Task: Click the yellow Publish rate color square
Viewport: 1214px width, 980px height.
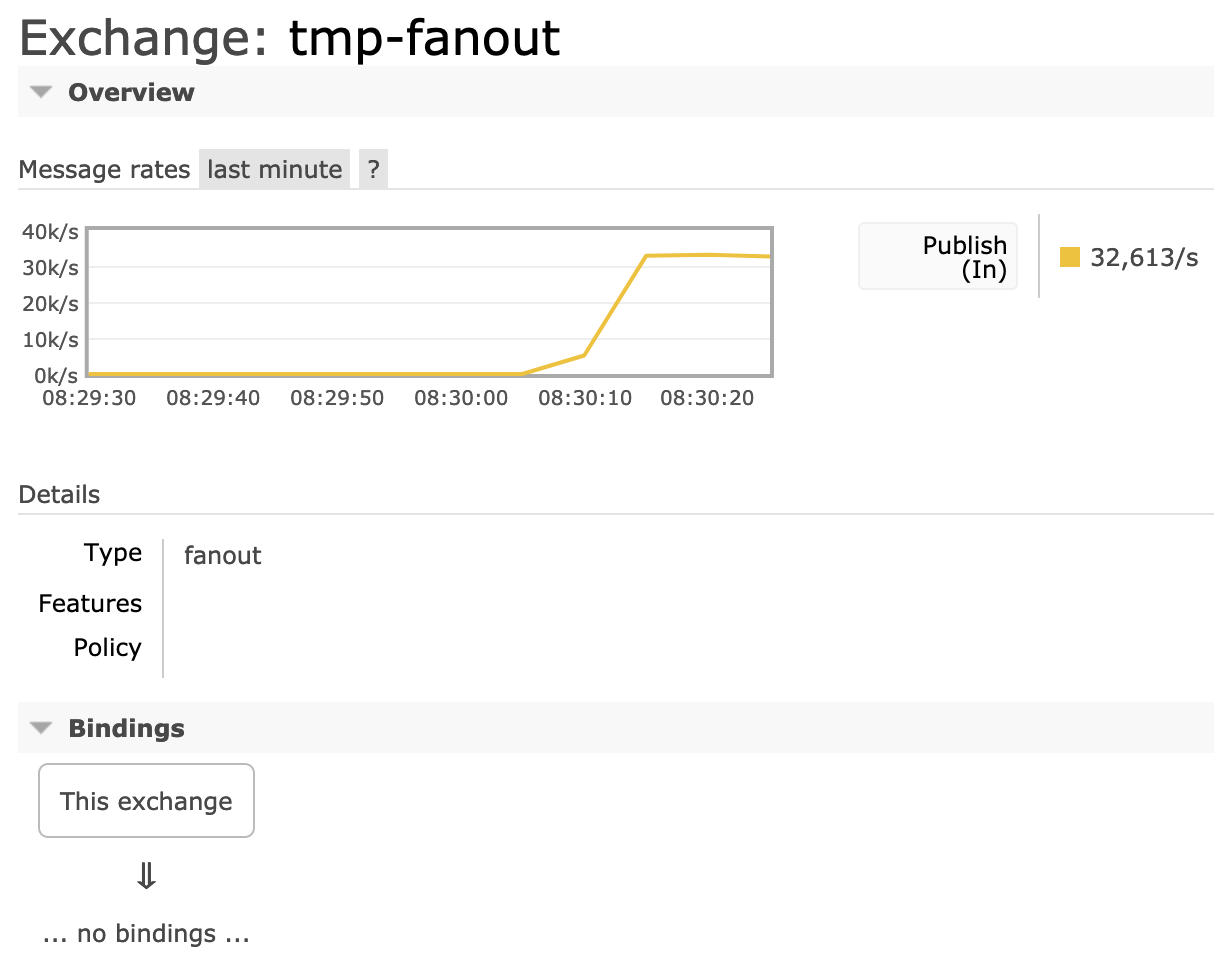Action: point(1069,258)
